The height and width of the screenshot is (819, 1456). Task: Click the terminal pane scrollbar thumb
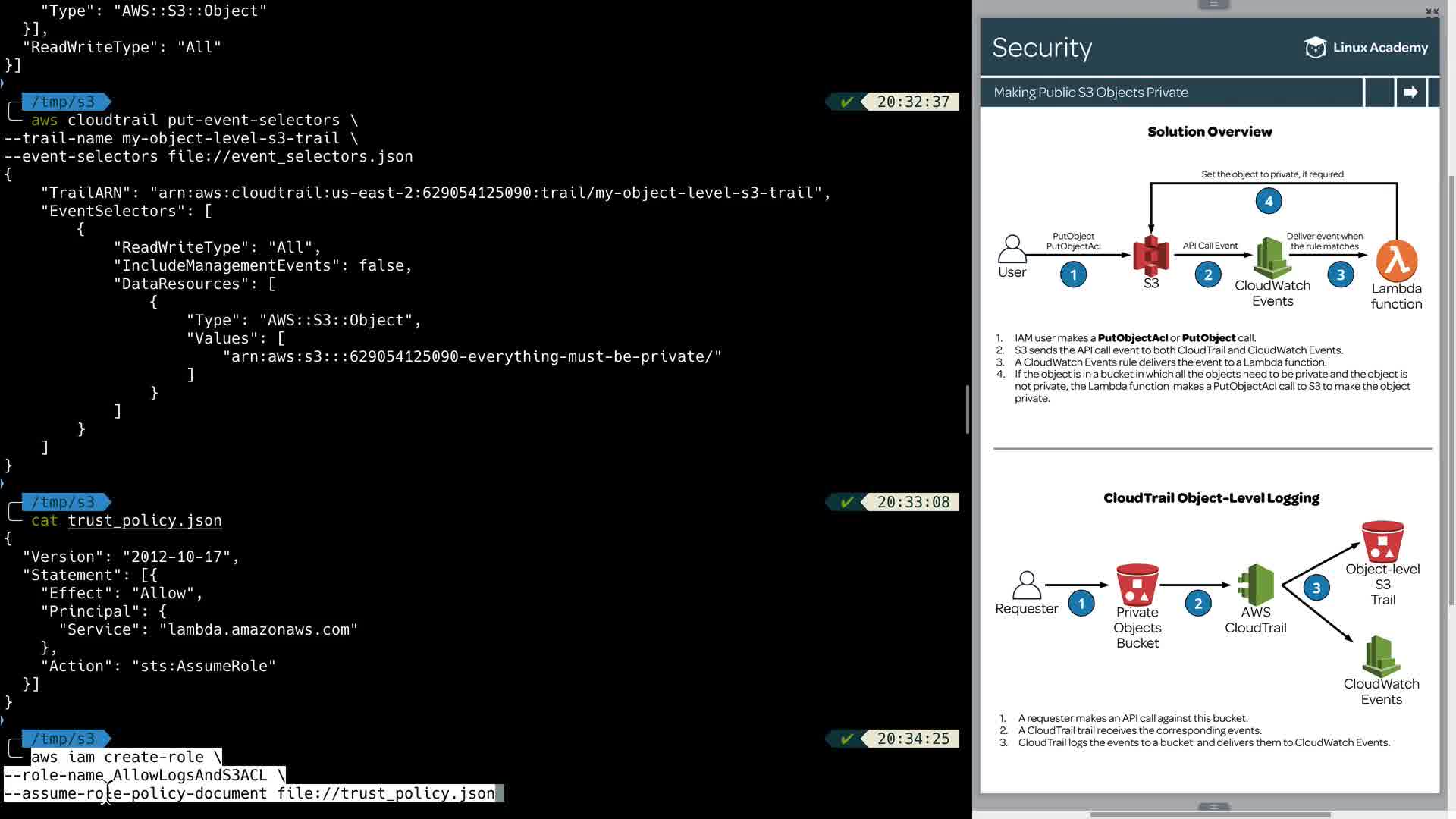click(967, 409)
